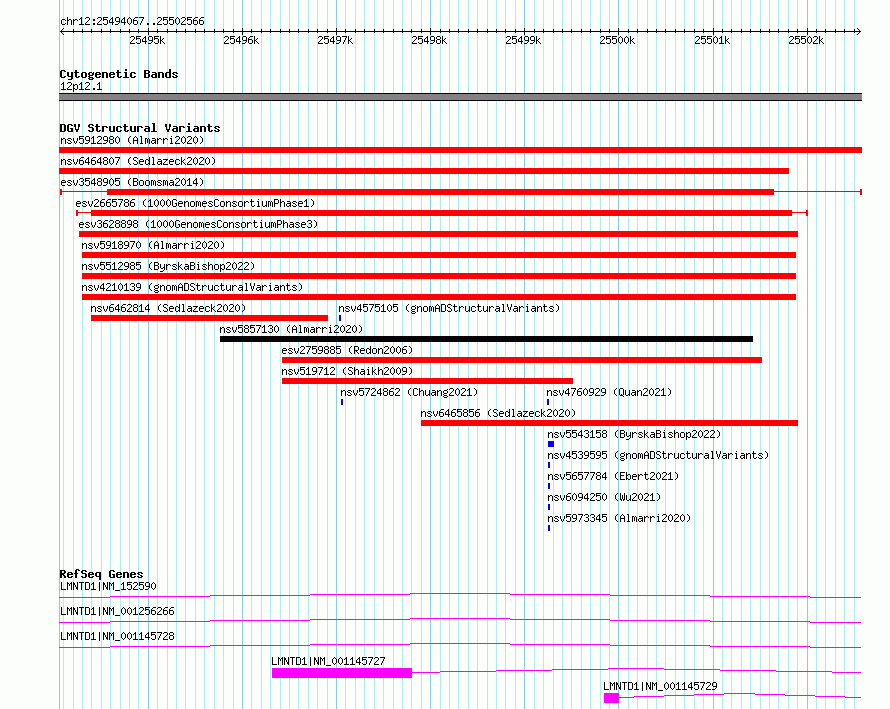Click the 25502k ruler tick label
890x709 pixels.
click(805, 40)
